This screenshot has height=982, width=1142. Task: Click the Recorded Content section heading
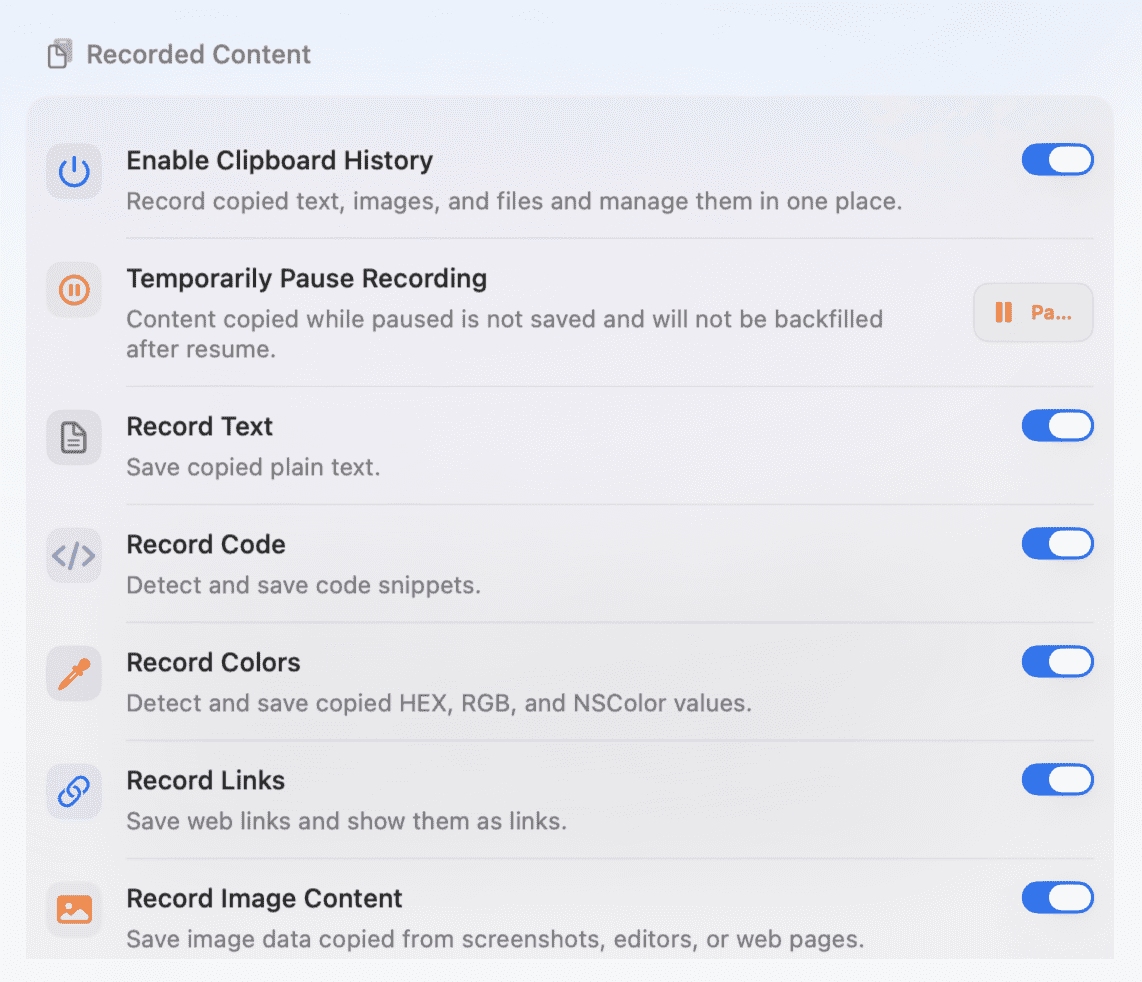[199, 55]
